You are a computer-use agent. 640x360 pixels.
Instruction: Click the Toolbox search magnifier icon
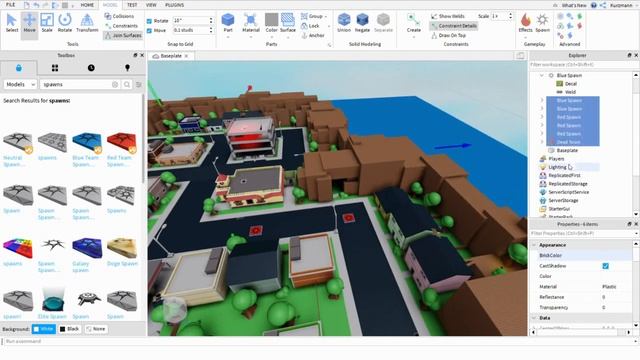(x=127, y=84)
